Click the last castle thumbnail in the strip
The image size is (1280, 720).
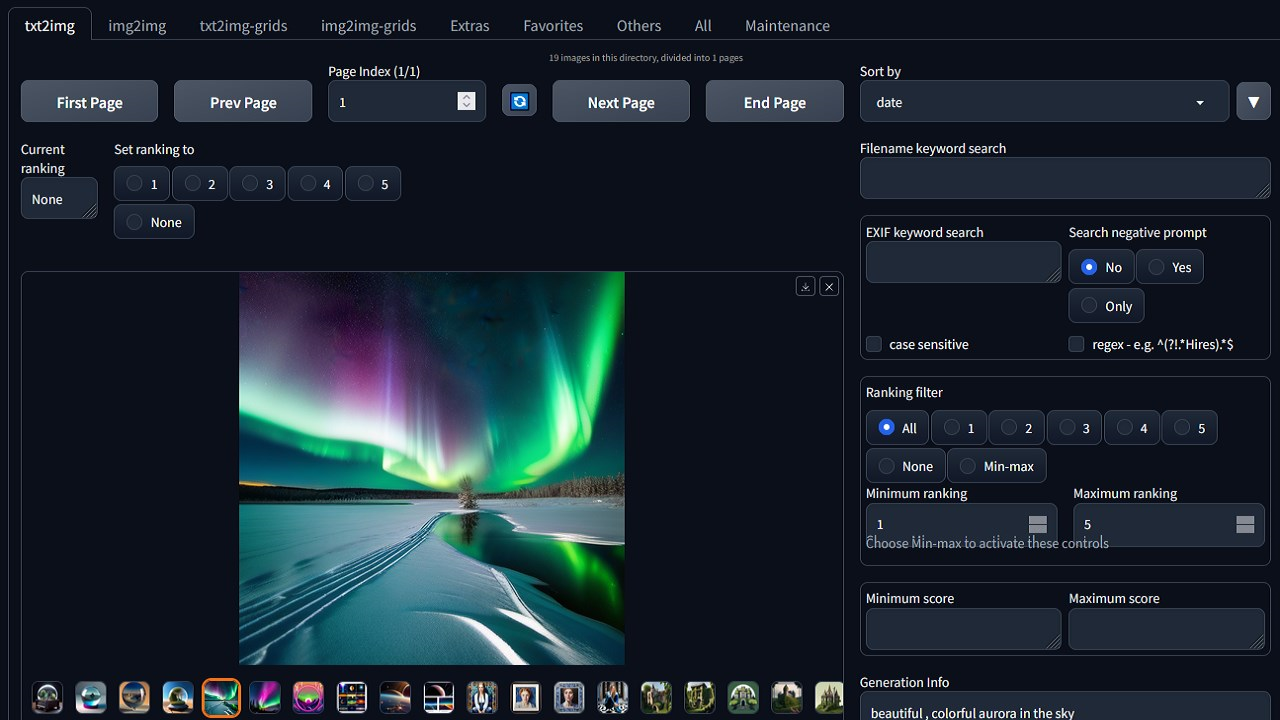coord(830,697)
